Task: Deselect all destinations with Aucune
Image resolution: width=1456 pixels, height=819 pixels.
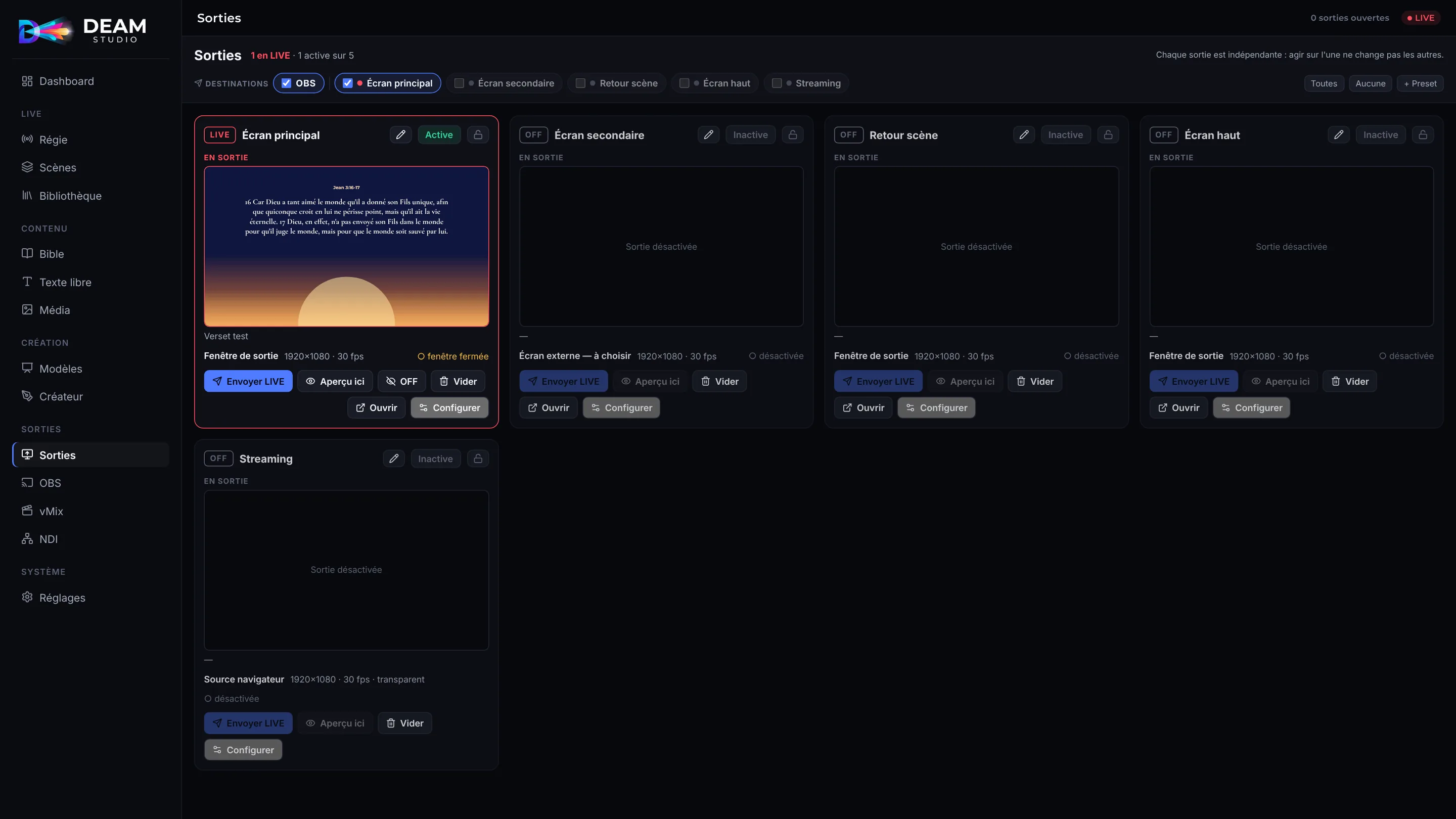Action: click(x=1370, y=83)
